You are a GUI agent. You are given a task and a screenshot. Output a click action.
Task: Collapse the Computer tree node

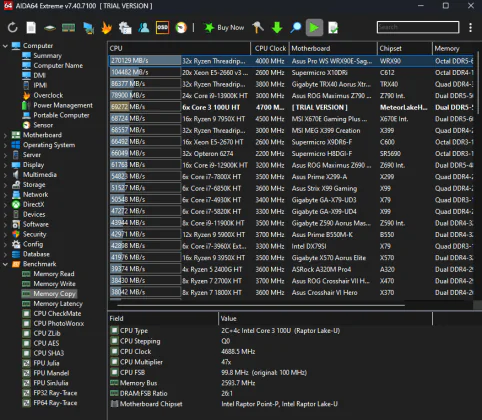(5, 46)
